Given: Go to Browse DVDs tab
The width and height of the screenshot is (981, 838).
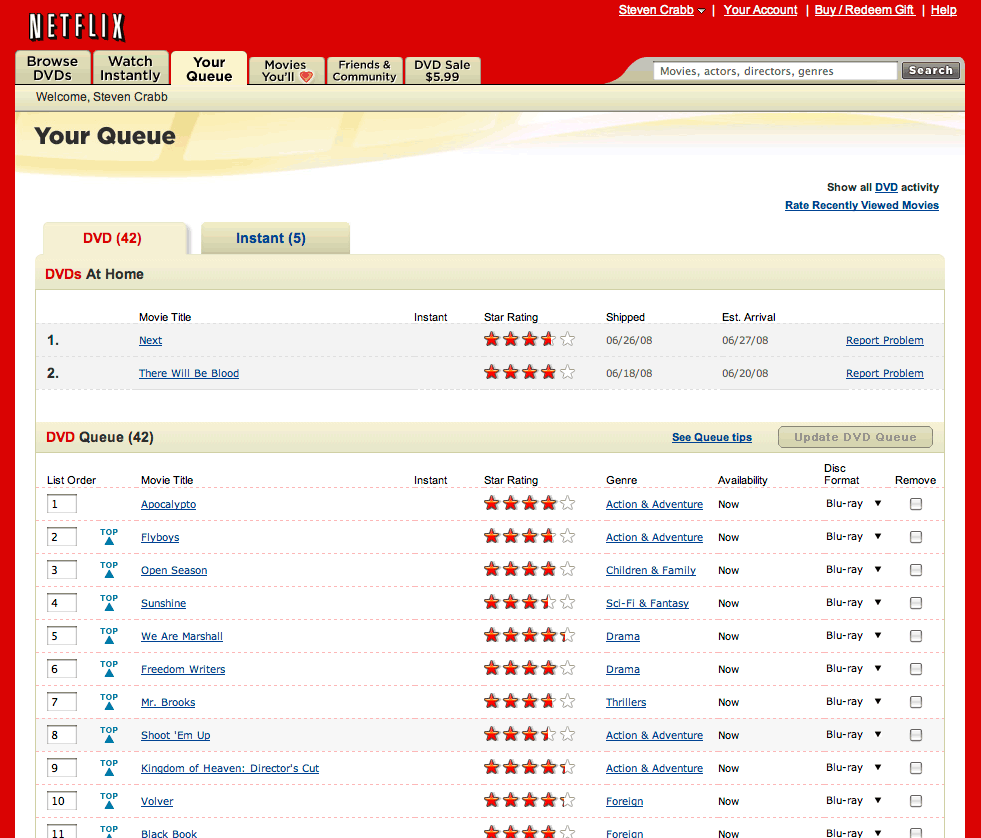Looking at the screenshot, I should (x=53, y=68).
